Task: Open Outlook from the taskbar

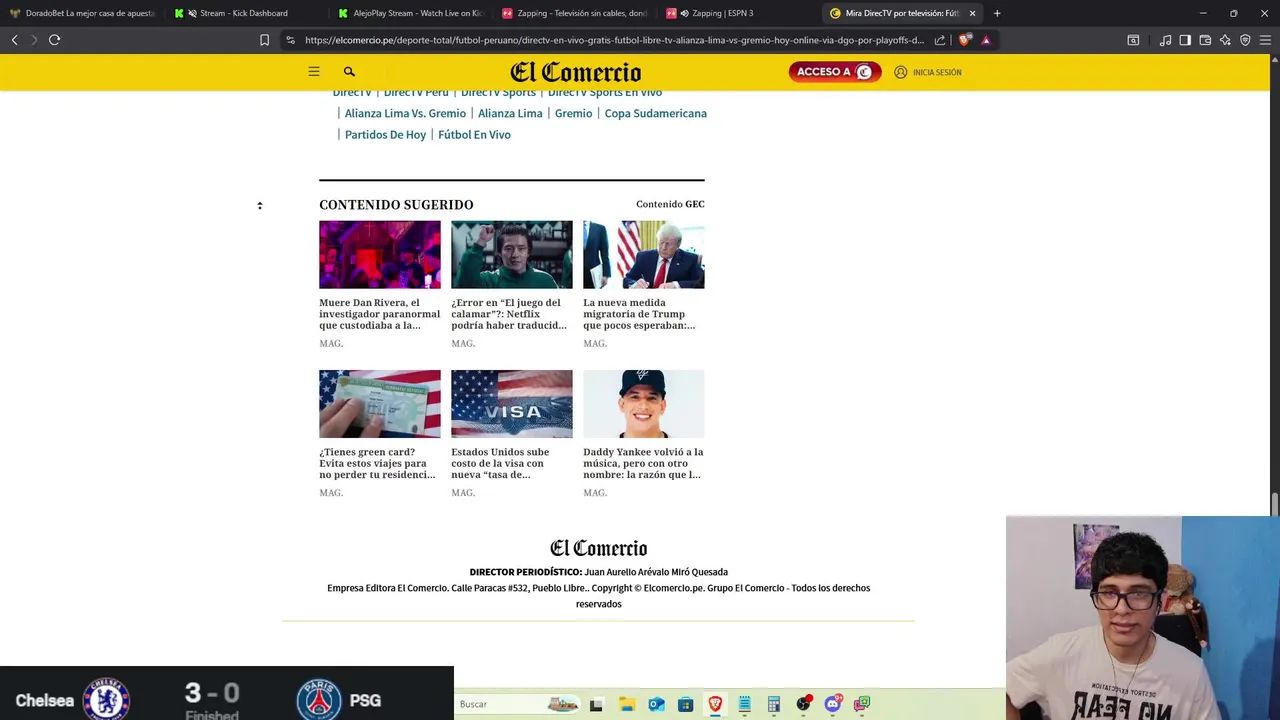Action: (x=656, y=704)
